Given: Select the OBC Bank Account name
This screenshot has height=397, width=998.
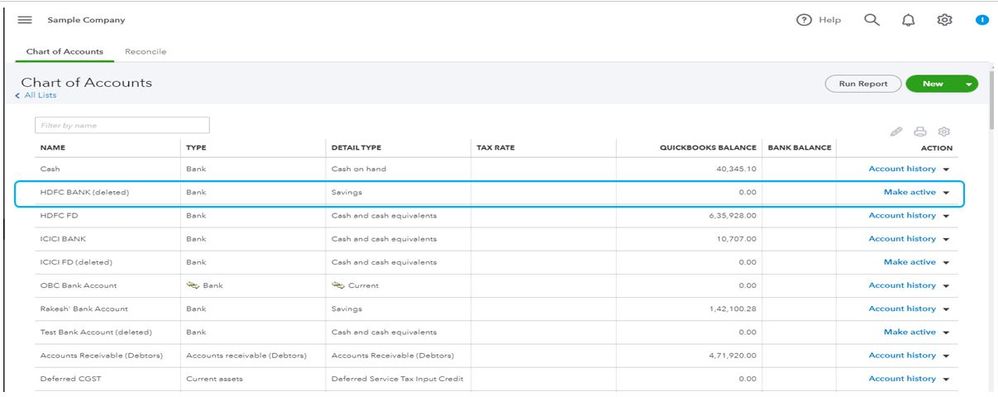Looking at the screenshot, I should [78, 286].
